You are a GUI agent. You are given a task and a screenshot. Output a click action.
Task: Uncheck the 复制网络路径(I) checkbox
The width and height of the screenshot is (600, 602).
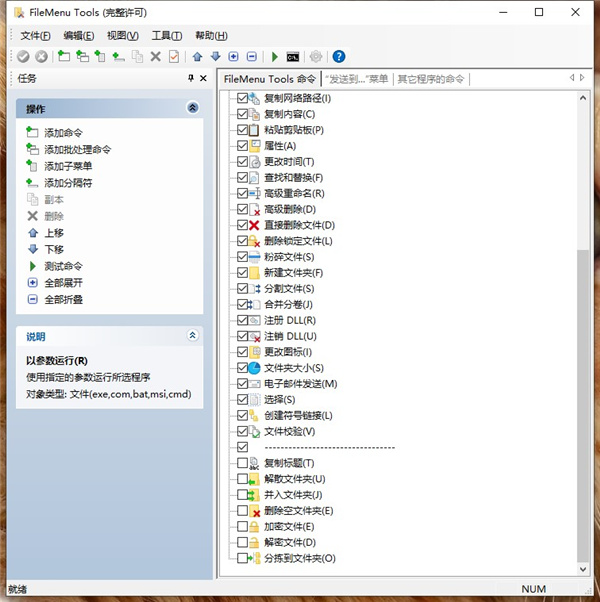[242, 98]
